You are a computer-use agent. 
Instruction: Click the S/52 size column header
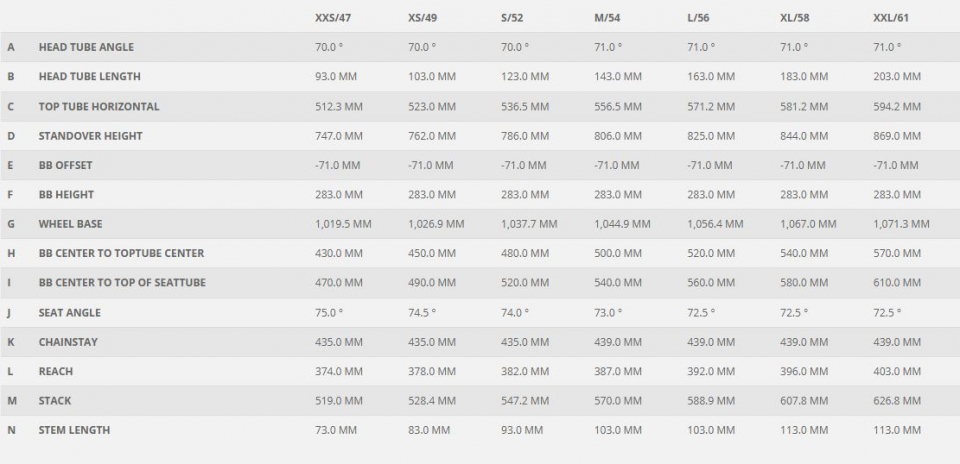pyautogui.click(x=512, y=18)
